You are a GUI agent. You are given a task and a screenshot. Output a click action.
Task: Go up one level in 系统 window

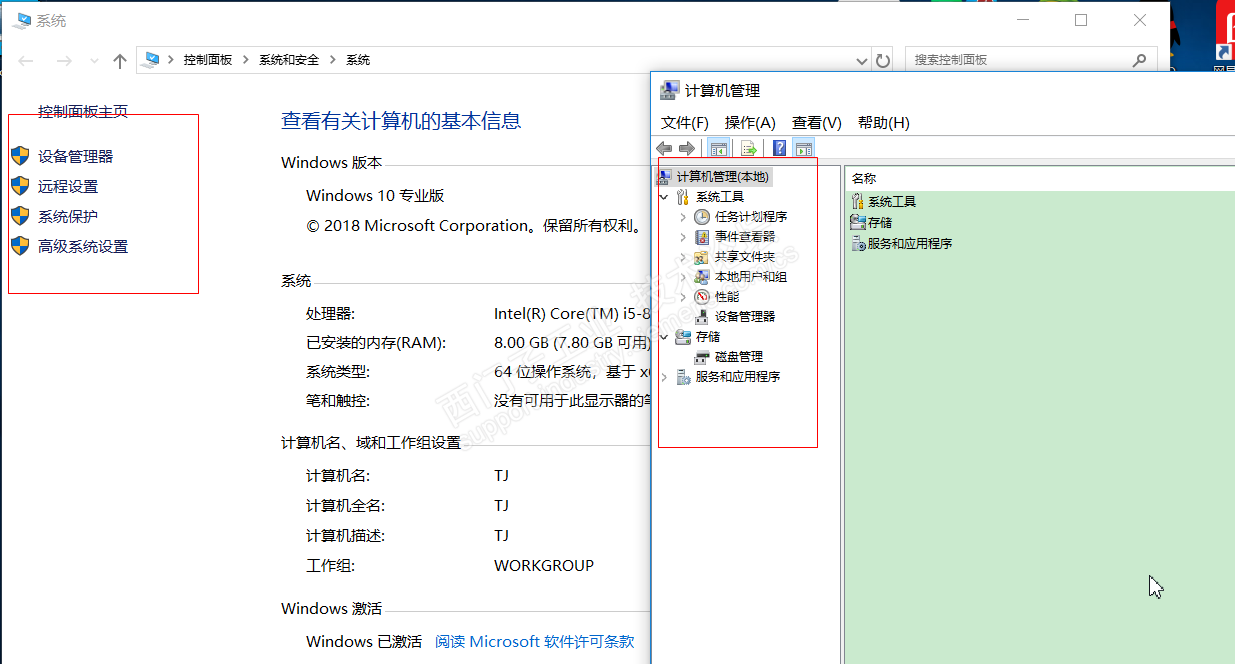120,61
